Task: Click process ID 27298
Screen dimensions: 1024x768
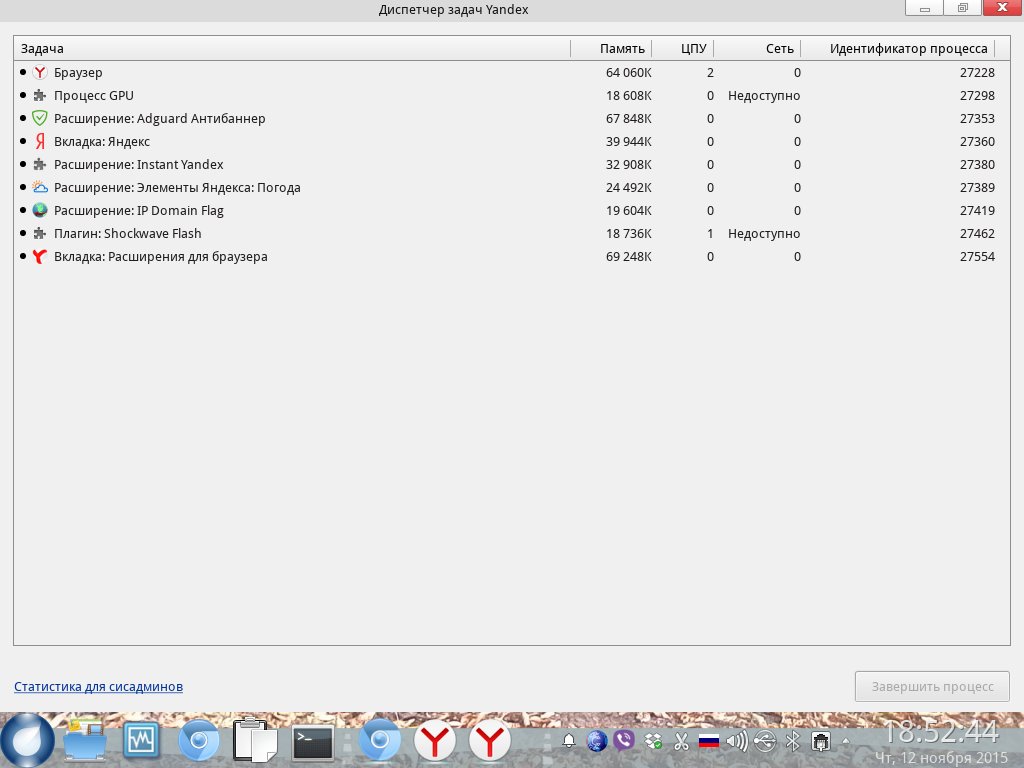Action: [x=977, y=95]
